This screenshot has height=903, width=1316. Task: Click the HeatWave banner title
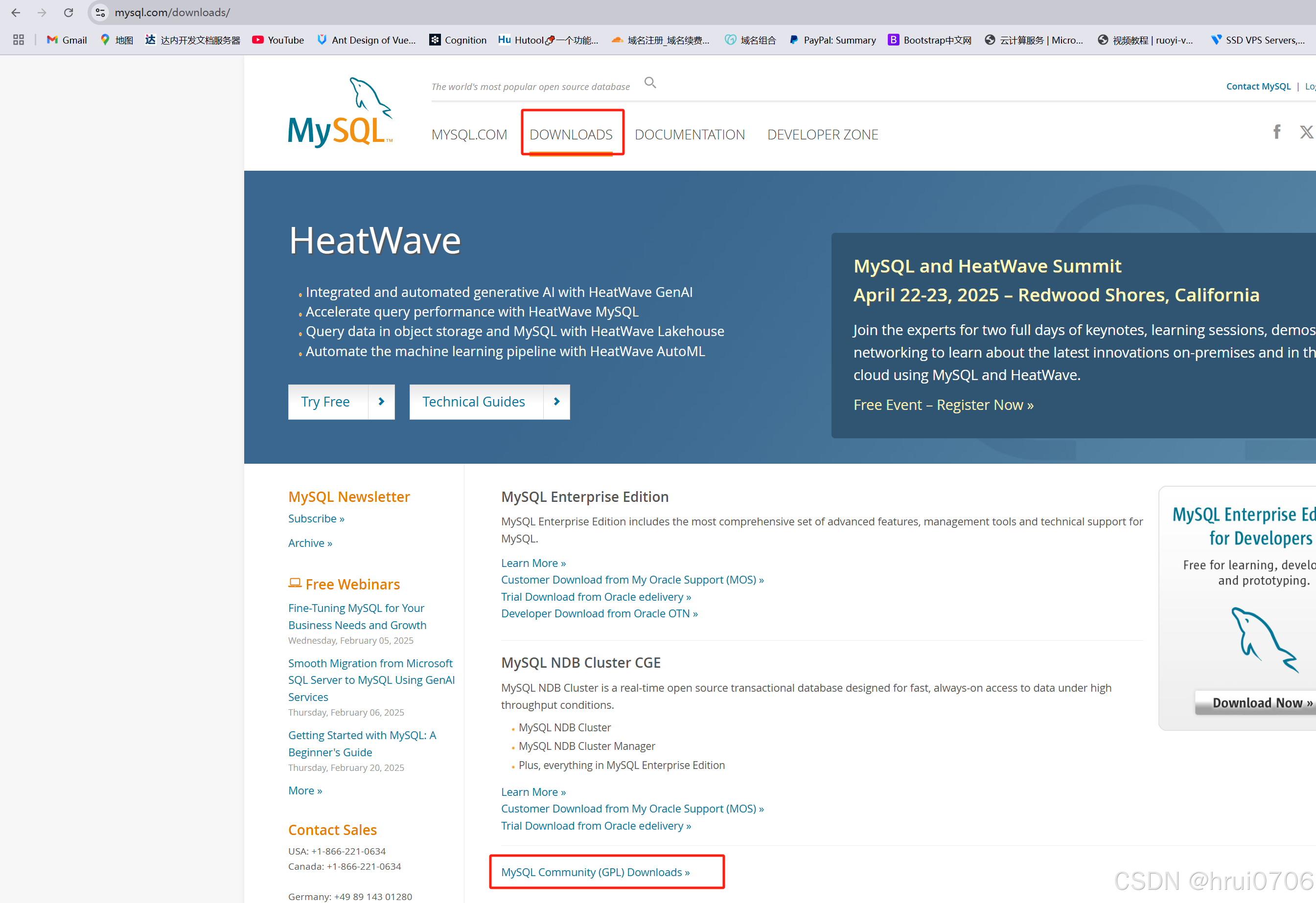(375, 241)
